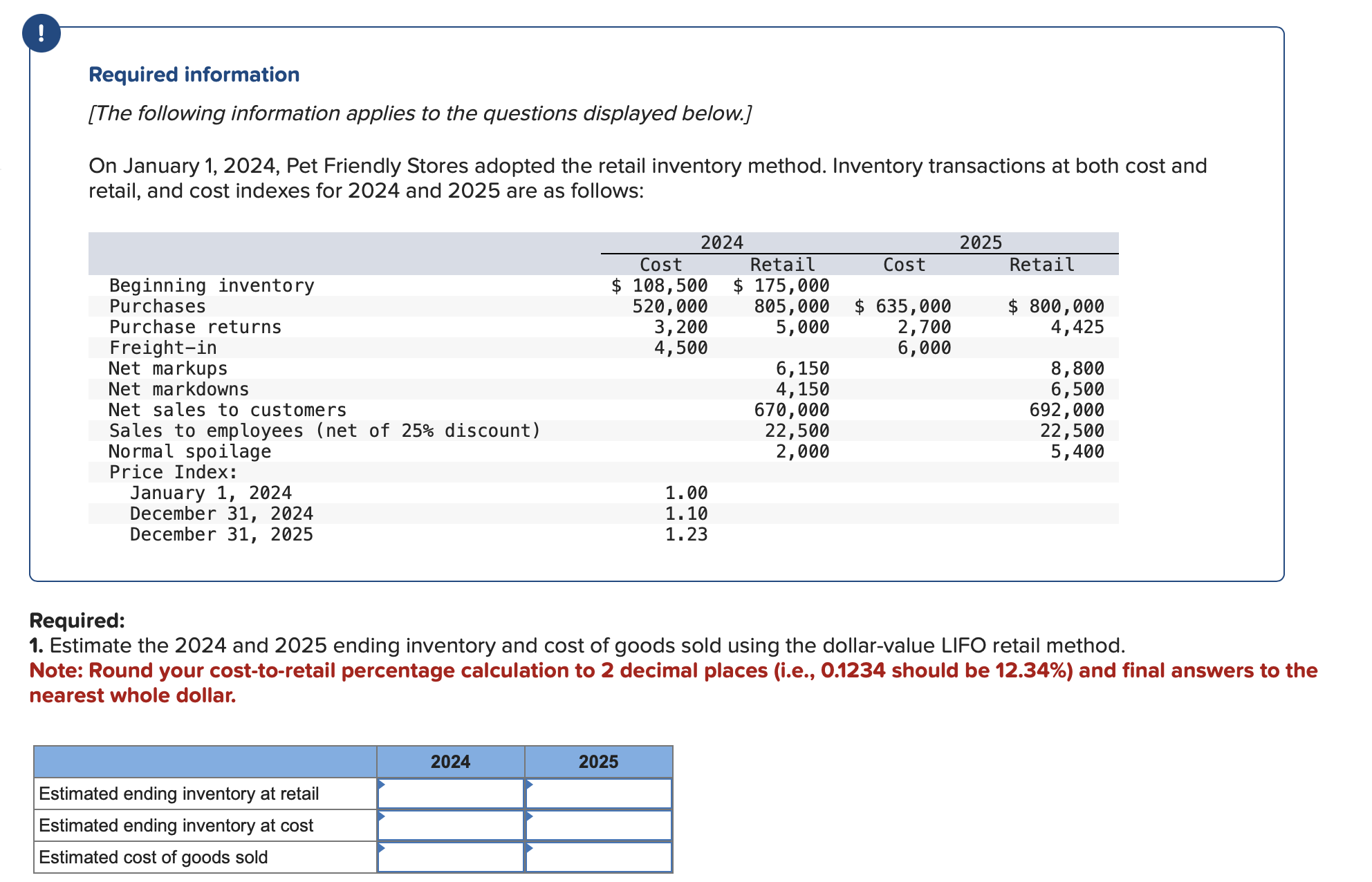Select the 2025 ending inventory at cost cell
This screenshot has height=882, width=1372.
coord(599,825)
